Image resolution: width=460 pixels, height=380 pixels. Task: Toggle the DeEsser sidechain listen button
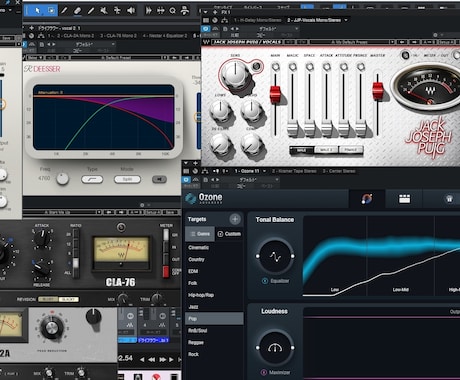[x=159, y=179]
